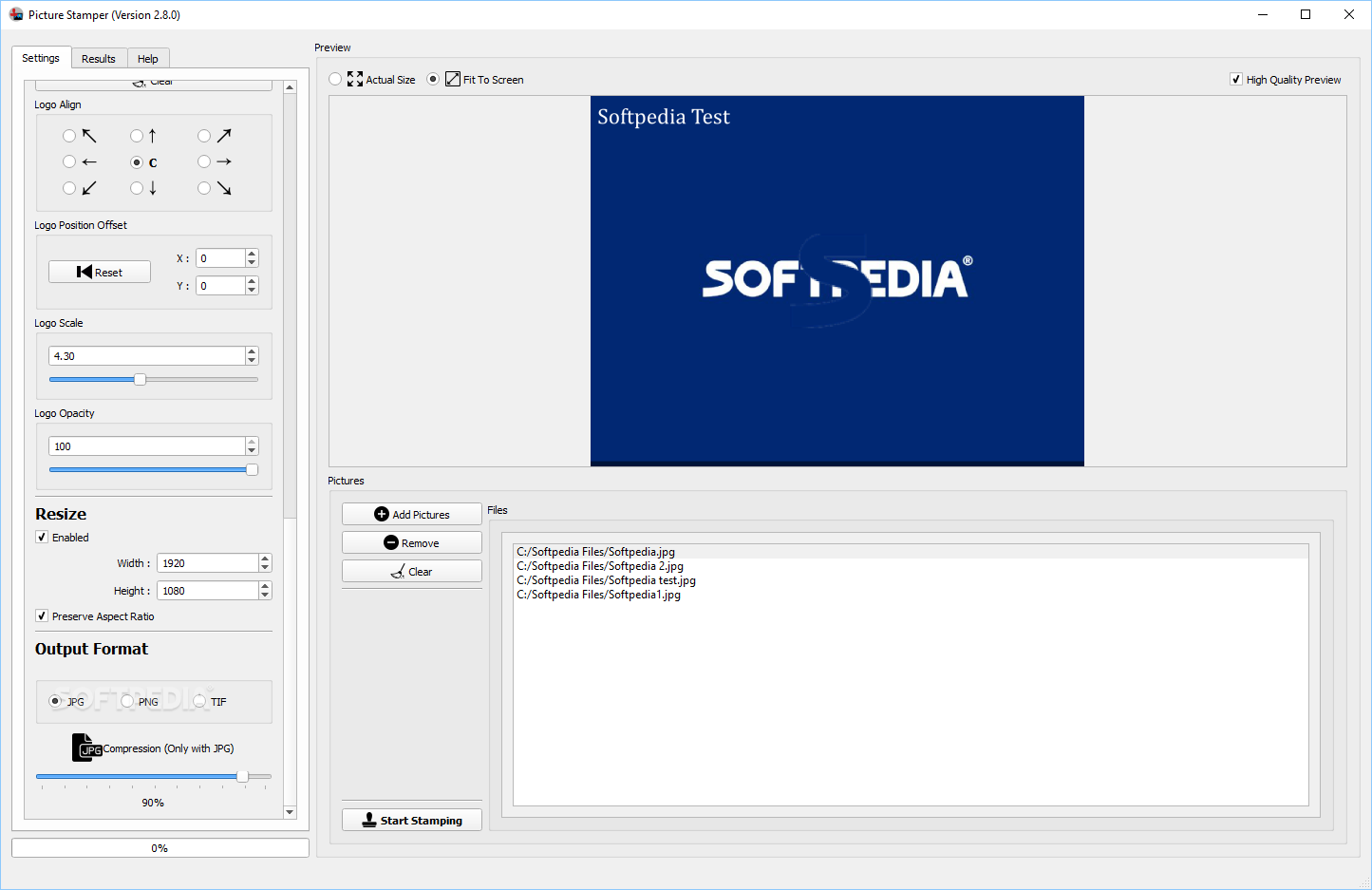Increase Logo Scale with up arrow
The width and height of the screenshot is (1372, 890).
(252, 351)
